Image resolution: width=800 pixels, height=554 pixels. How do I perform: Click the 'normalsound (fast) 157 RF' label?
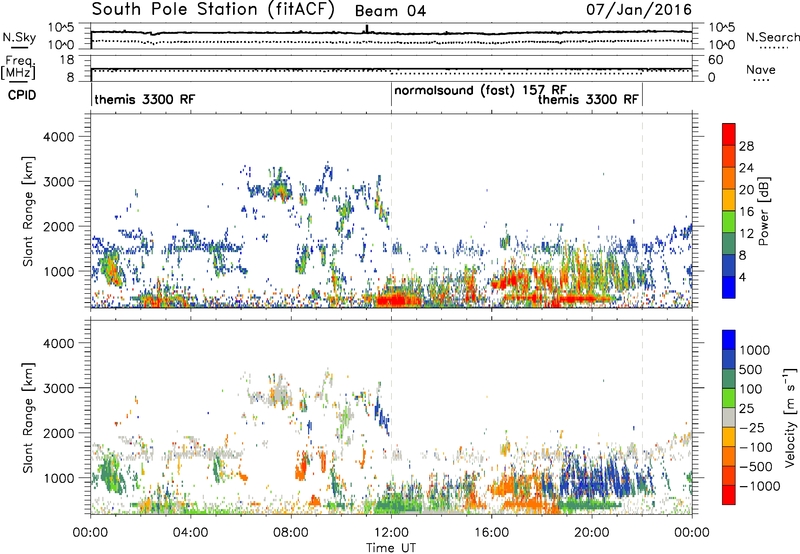pos(480,91)
